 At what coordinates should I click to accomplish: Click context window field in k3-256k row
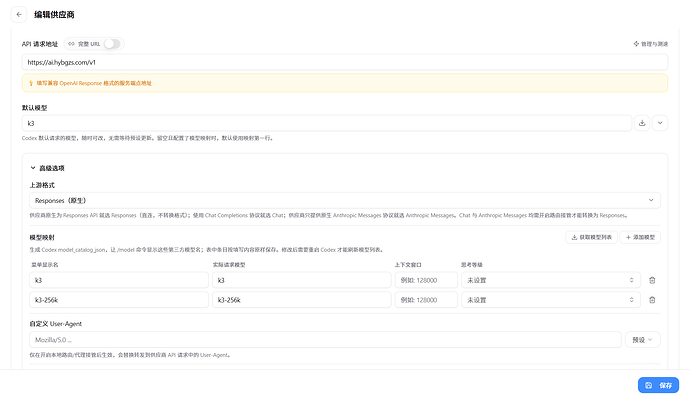pyautogui.click(x=426, y=300)
